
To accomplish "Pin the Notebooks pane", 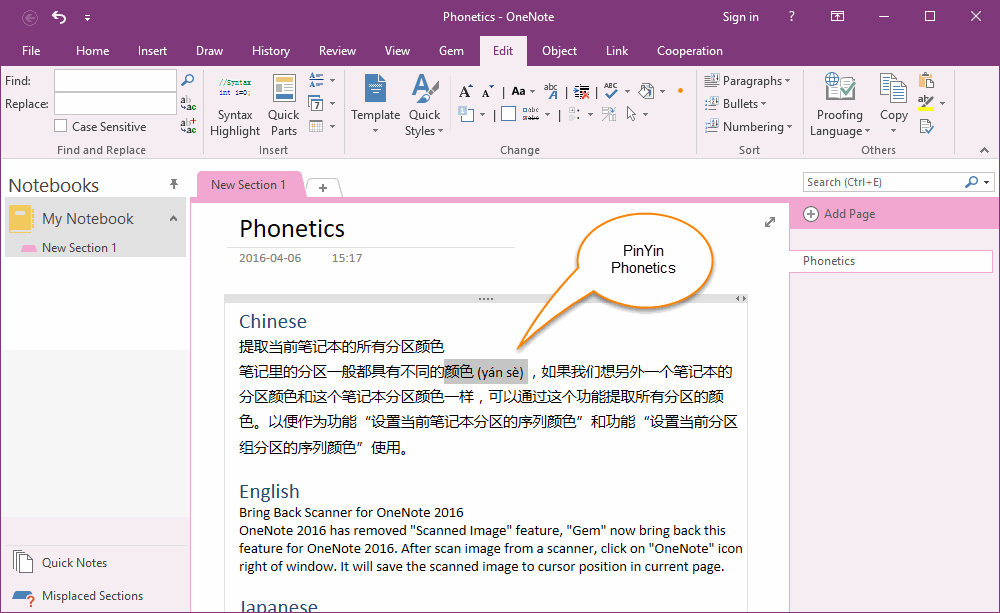I will click(173, 184).
